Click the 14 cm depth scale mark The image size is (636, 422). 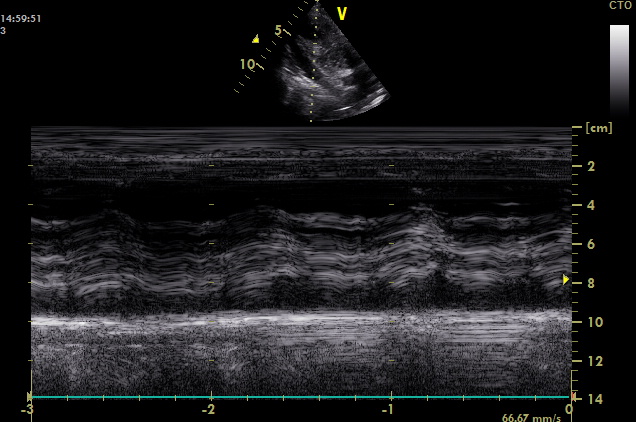click(x=592, y=400)
